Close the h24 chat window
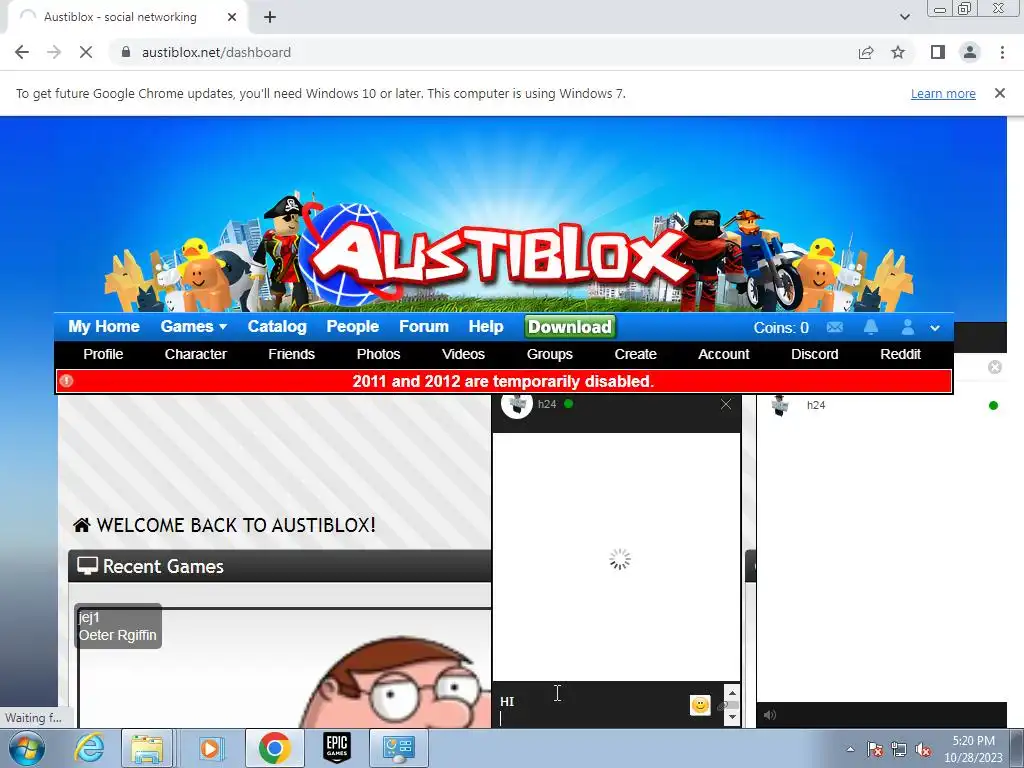The height and width of the screenshot is (768, 1024). click(x=726, y=404)
